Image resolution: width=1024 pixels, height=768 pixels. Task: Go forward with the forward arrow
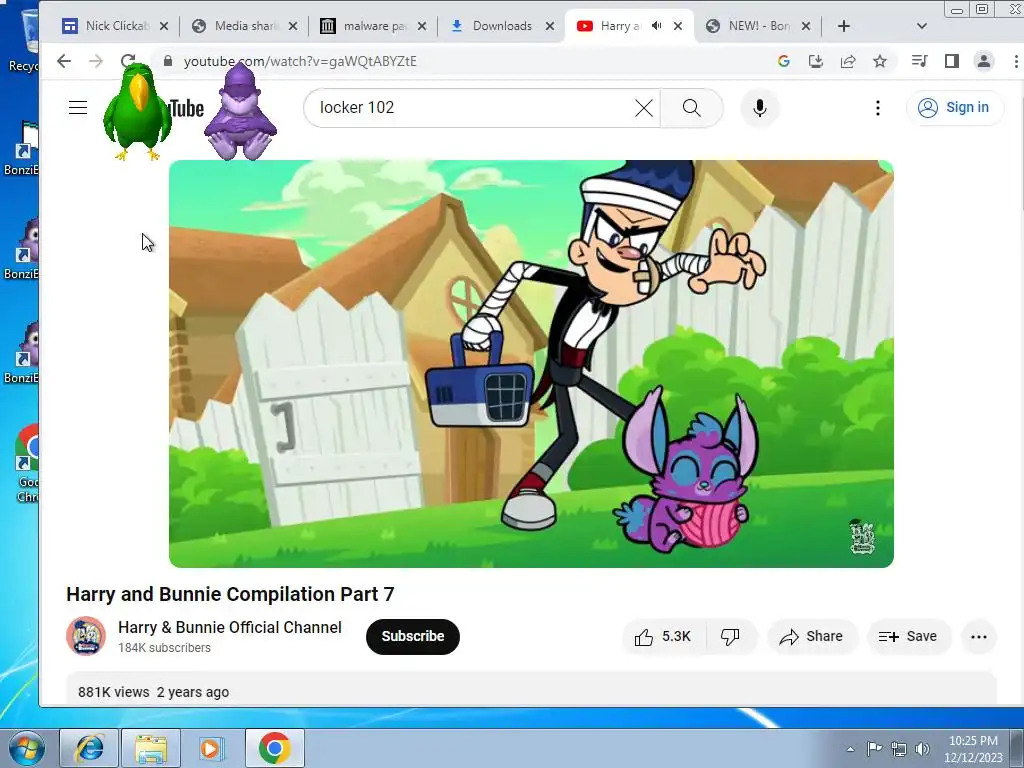pyautogui.click(x=96, y=61)
